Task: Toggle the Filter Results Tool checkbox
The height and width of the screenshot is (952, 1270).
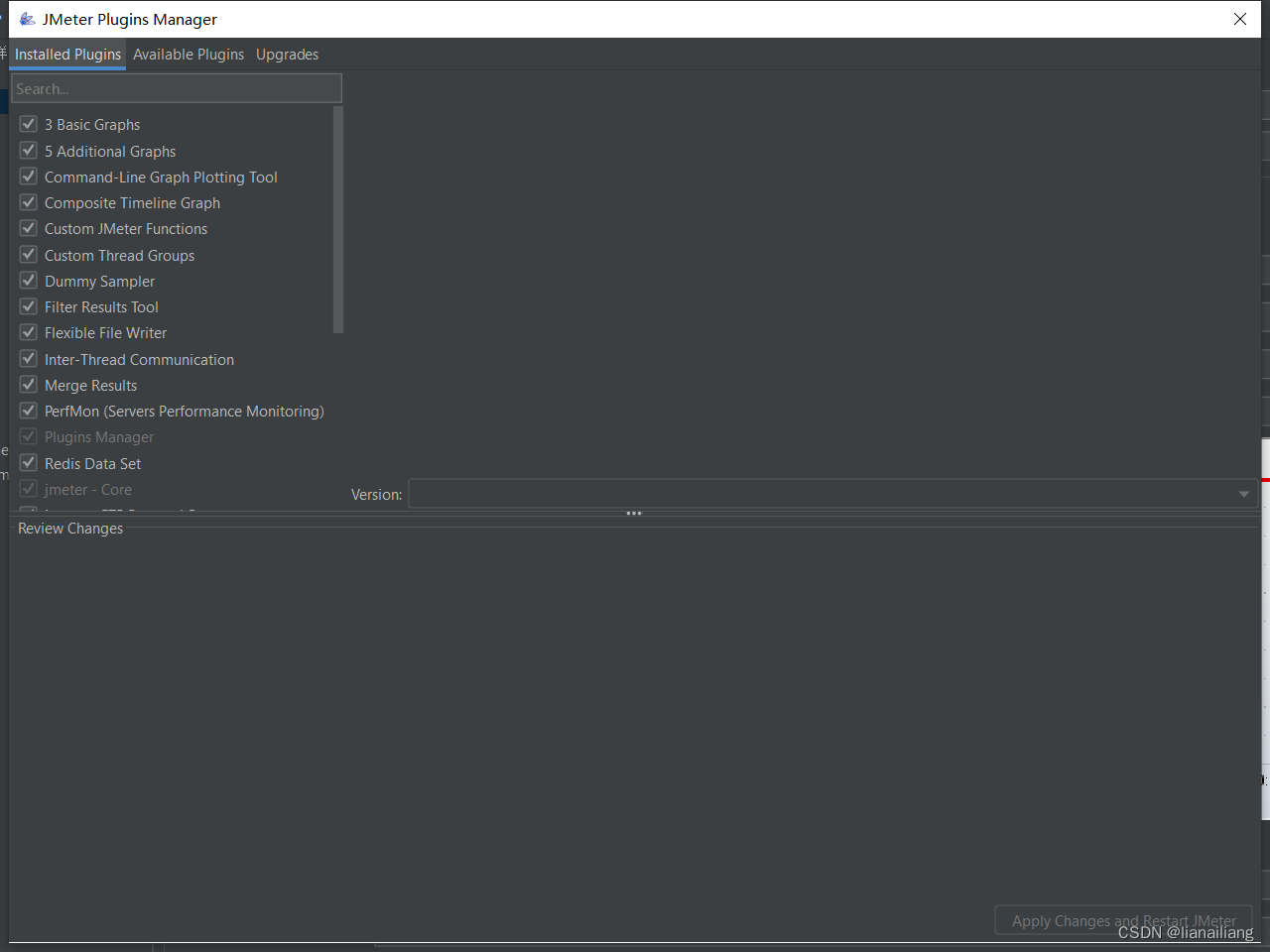Action: pyautogui.click(x=29, y=306)
